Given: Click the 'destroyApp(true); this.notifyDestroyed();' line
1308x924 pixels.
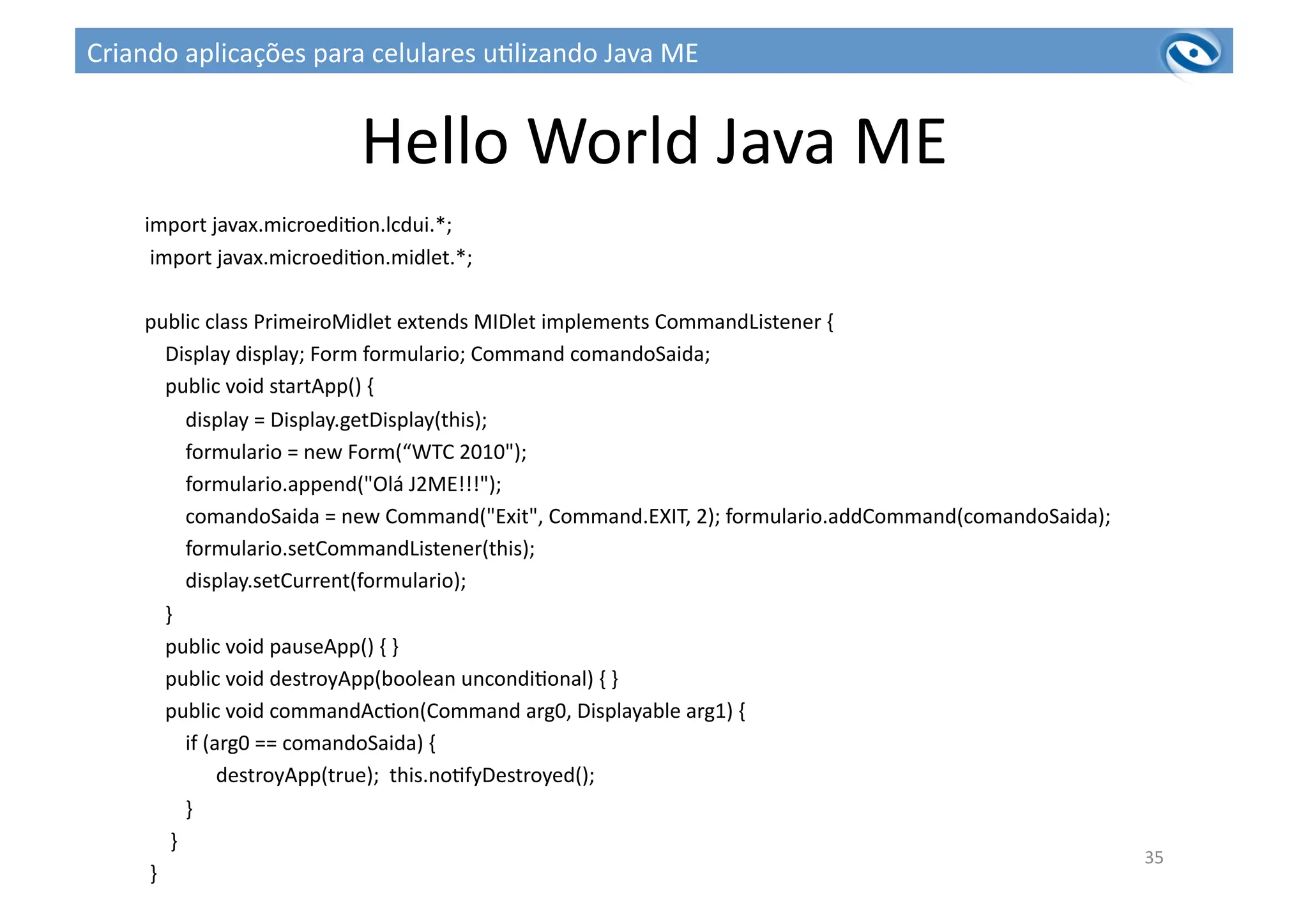Looking at the screenshot, I should pos(406,775).
